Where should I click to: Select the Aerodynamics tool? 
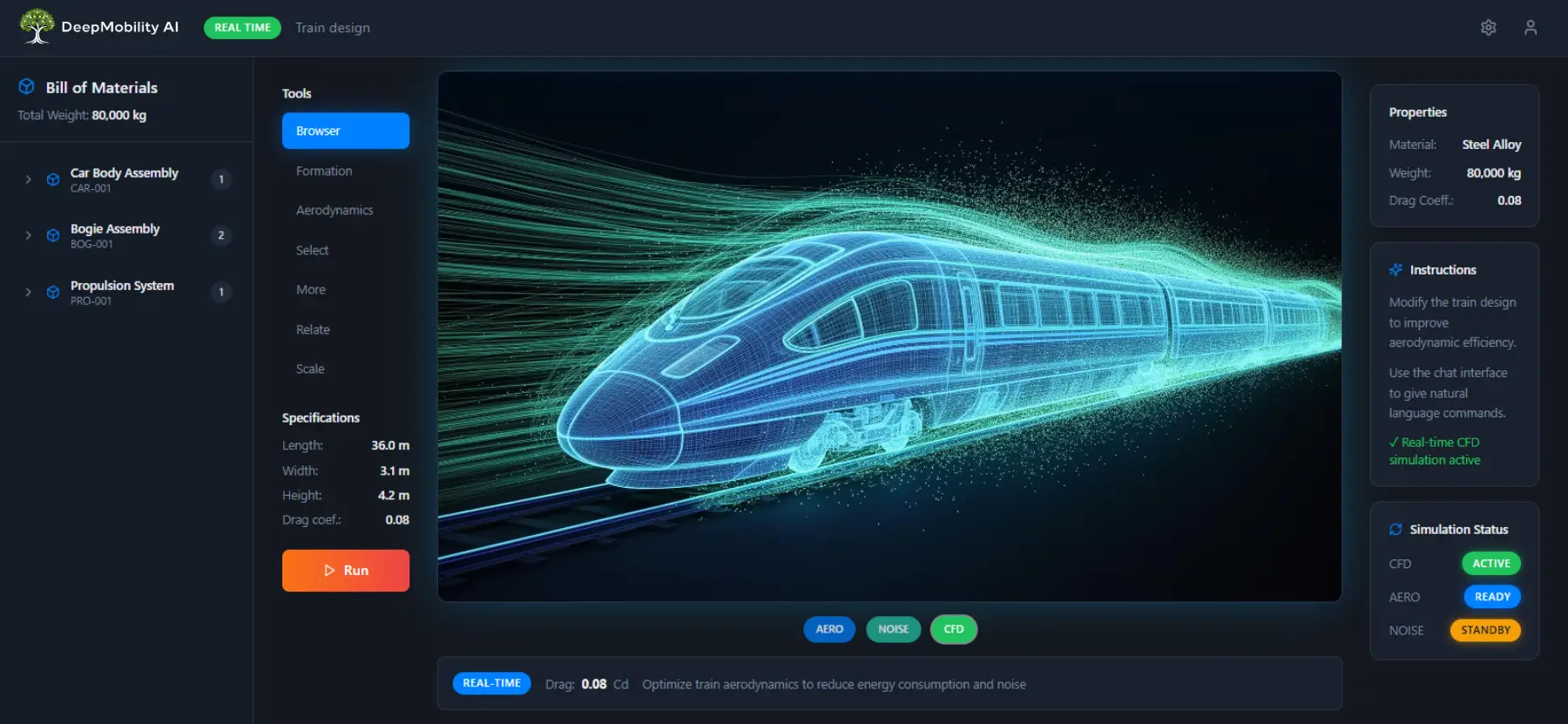click(346, 210)
